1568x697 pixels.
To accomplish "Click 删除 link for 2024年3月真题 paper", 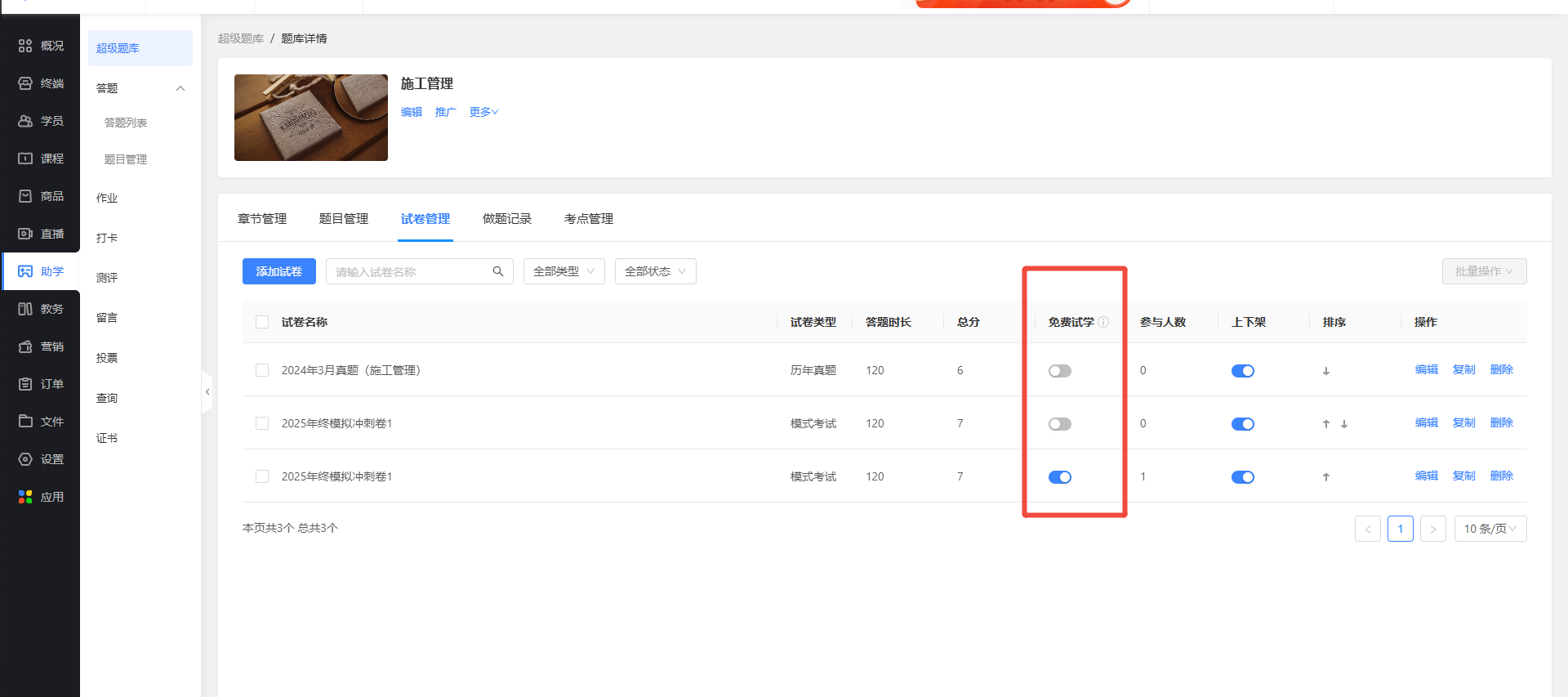I will tap(1501, 369).
